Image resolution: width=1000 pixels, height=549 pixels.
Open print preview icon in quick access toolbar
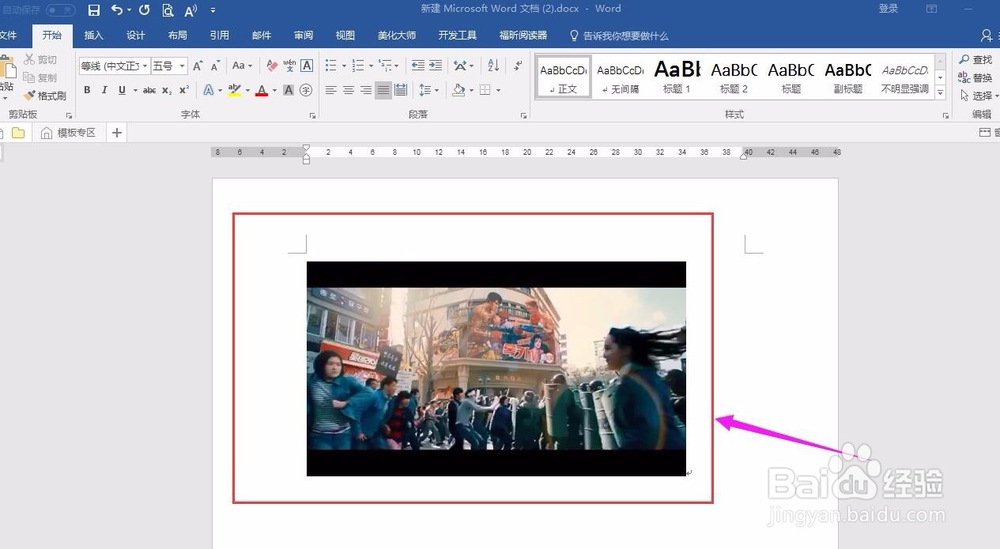tap(168, 10)
